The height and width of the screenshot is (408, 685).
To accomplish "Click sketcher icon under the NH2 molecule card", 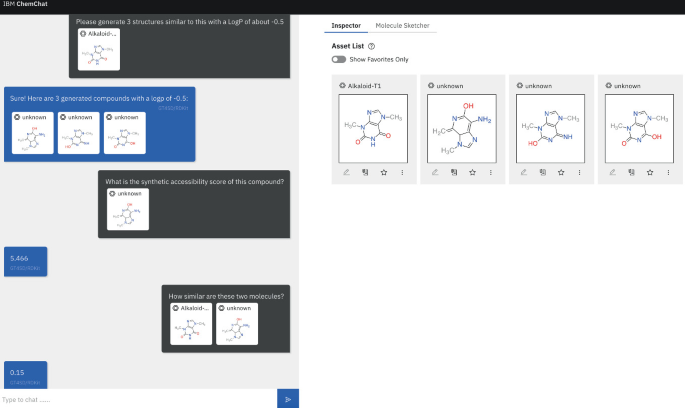I will [454, 172].
